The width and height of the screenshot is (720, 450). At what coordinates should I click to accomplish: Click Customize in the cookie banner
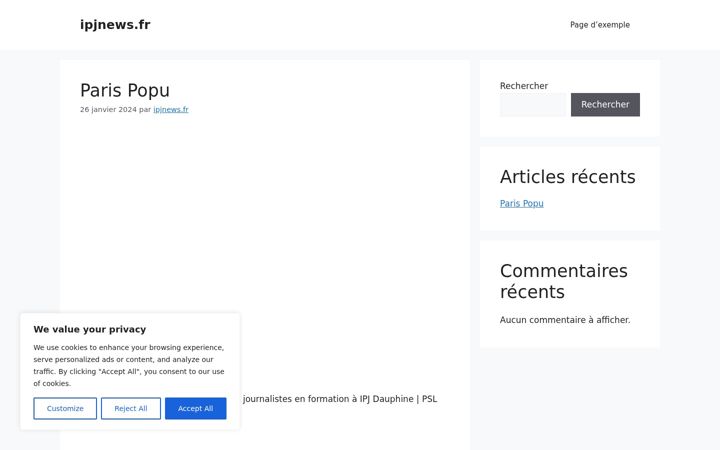point(65,408)
